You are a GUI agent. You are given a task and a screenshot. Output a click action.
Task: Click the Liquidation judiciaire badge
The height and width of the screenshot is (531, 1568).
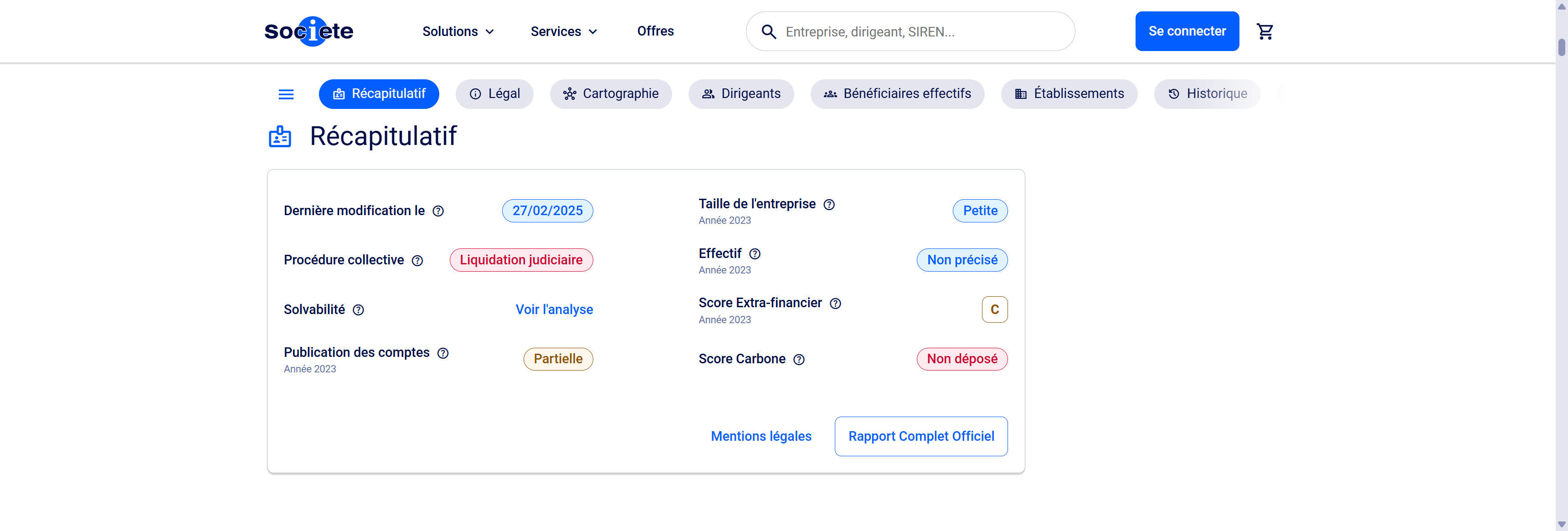click(521, 260)
